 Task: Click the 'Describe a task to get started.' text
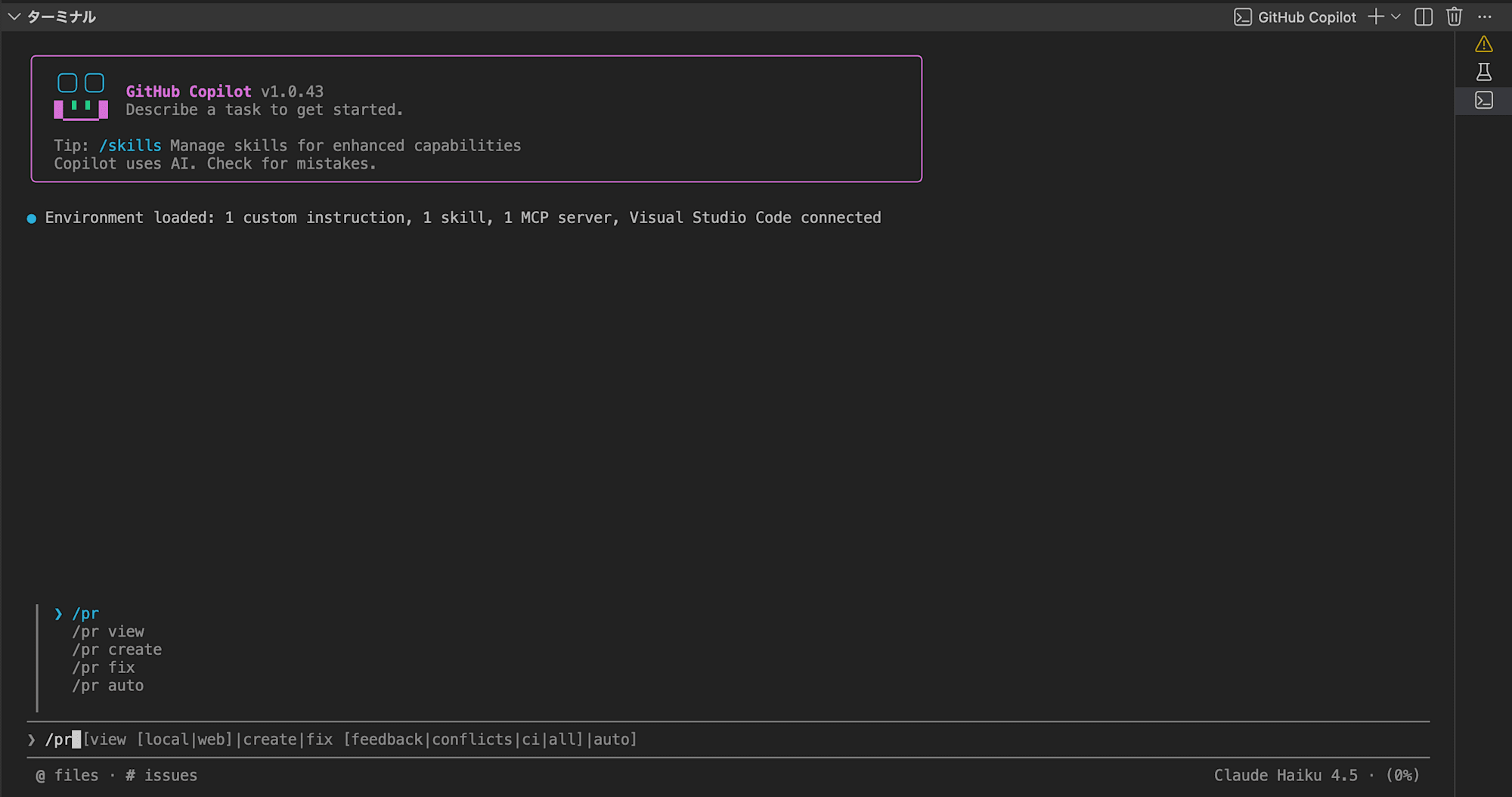click(265, 110)
